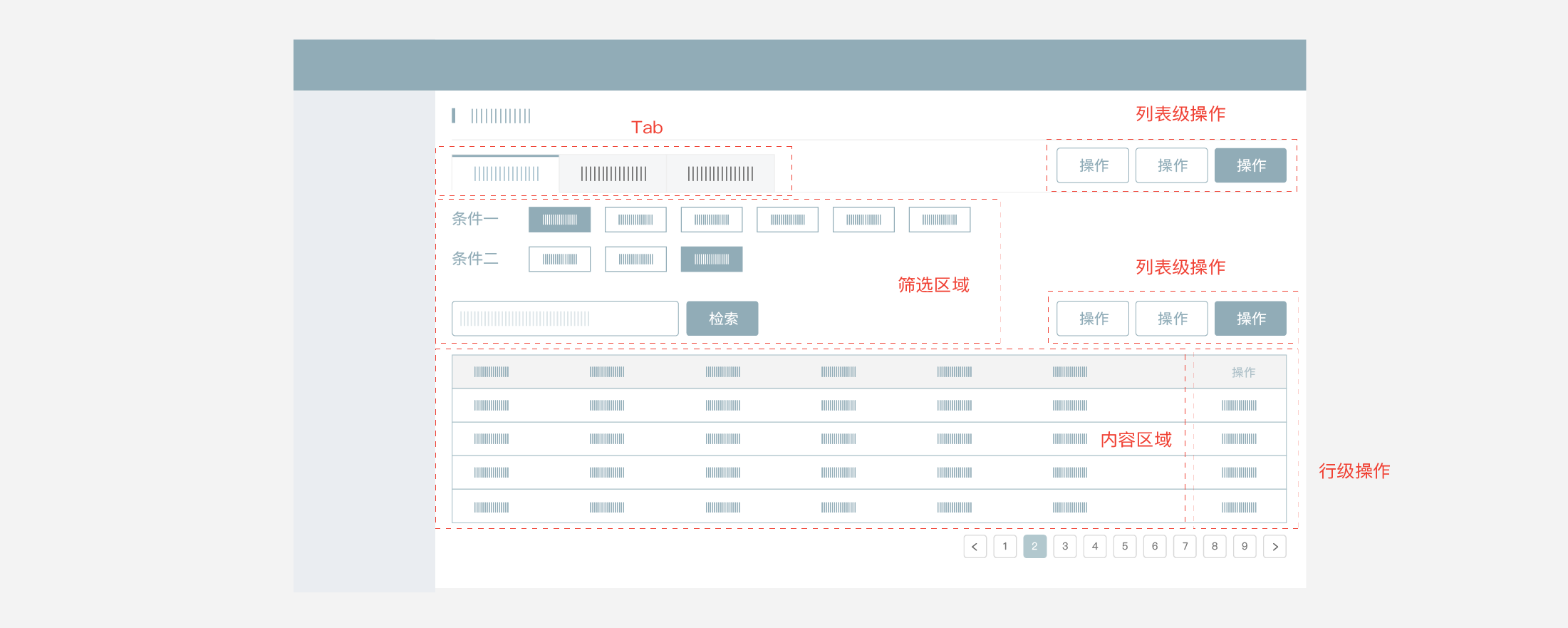
Task: Select highlighted page 2 in pagination
Action: (x=1034, y=547)
